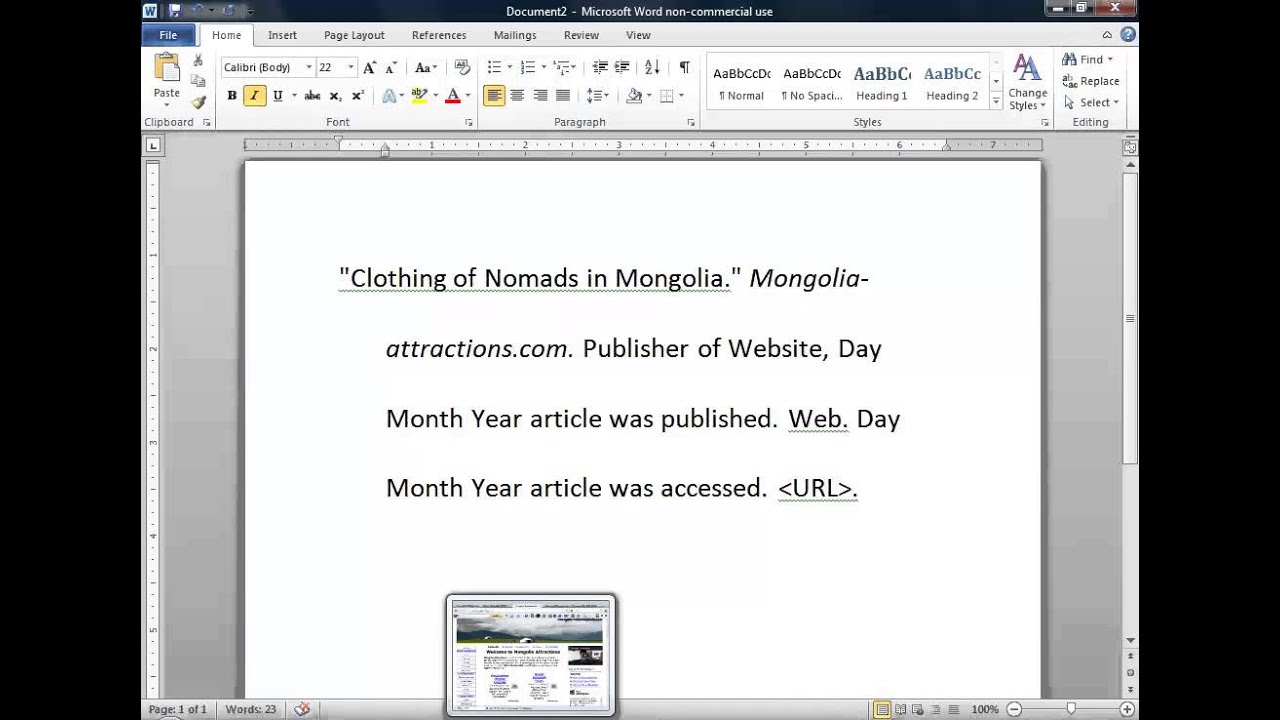Show paragraph marks with pilcrow icon
Screen dimensions: 1280x720
(684, 67)
